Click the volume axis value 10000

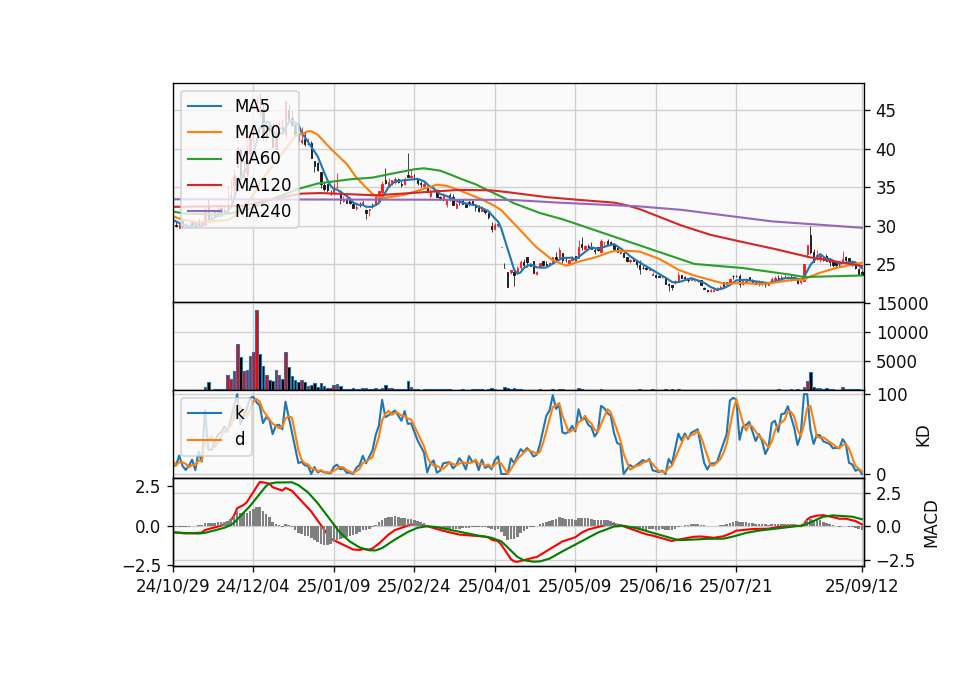click(x=902, y=333)
